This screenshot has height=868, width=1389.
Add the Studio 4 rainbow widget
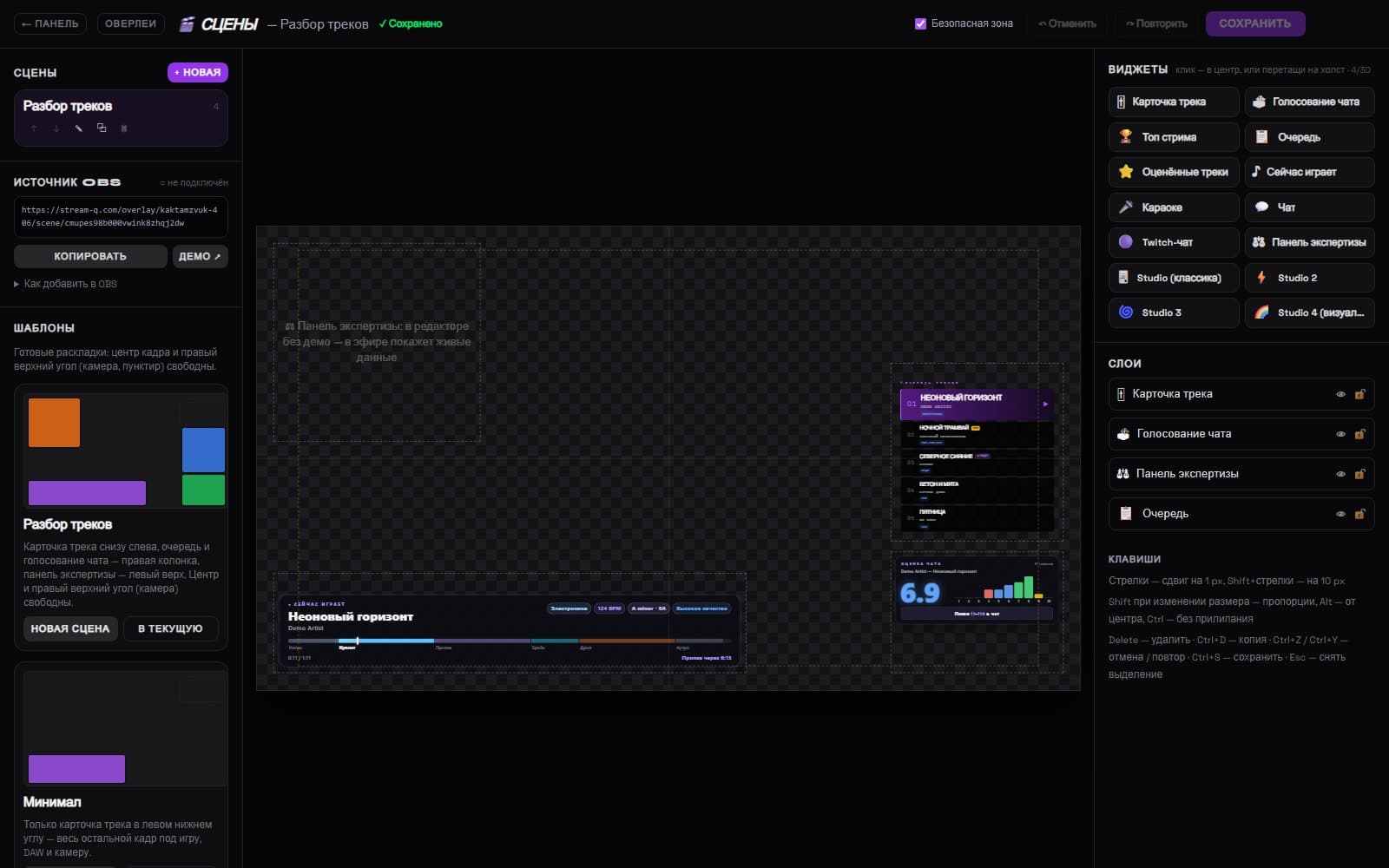click(1309, 312)
